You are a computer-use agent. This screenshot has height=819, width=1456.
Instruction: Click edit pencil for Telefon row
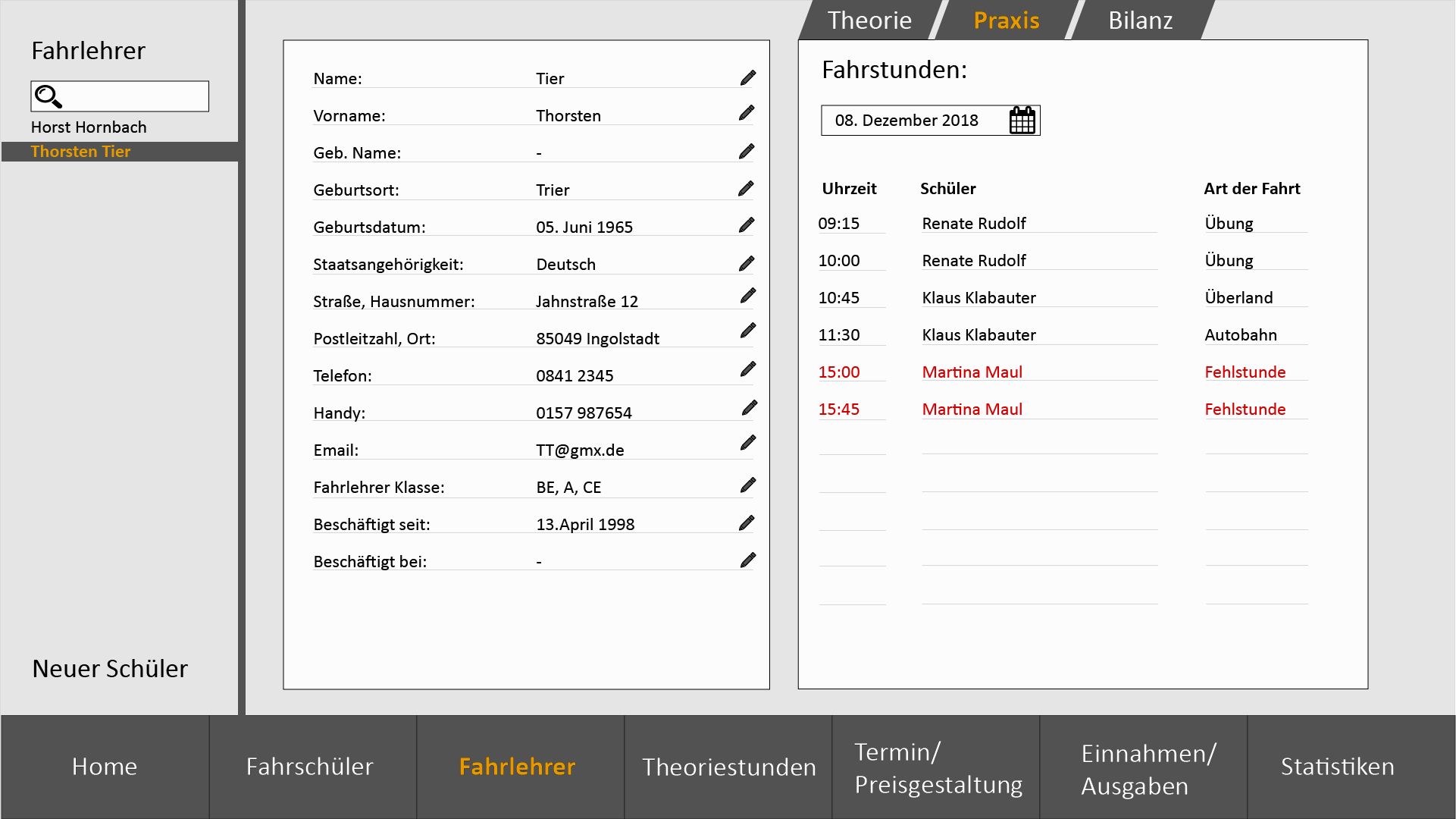(748, 369)
